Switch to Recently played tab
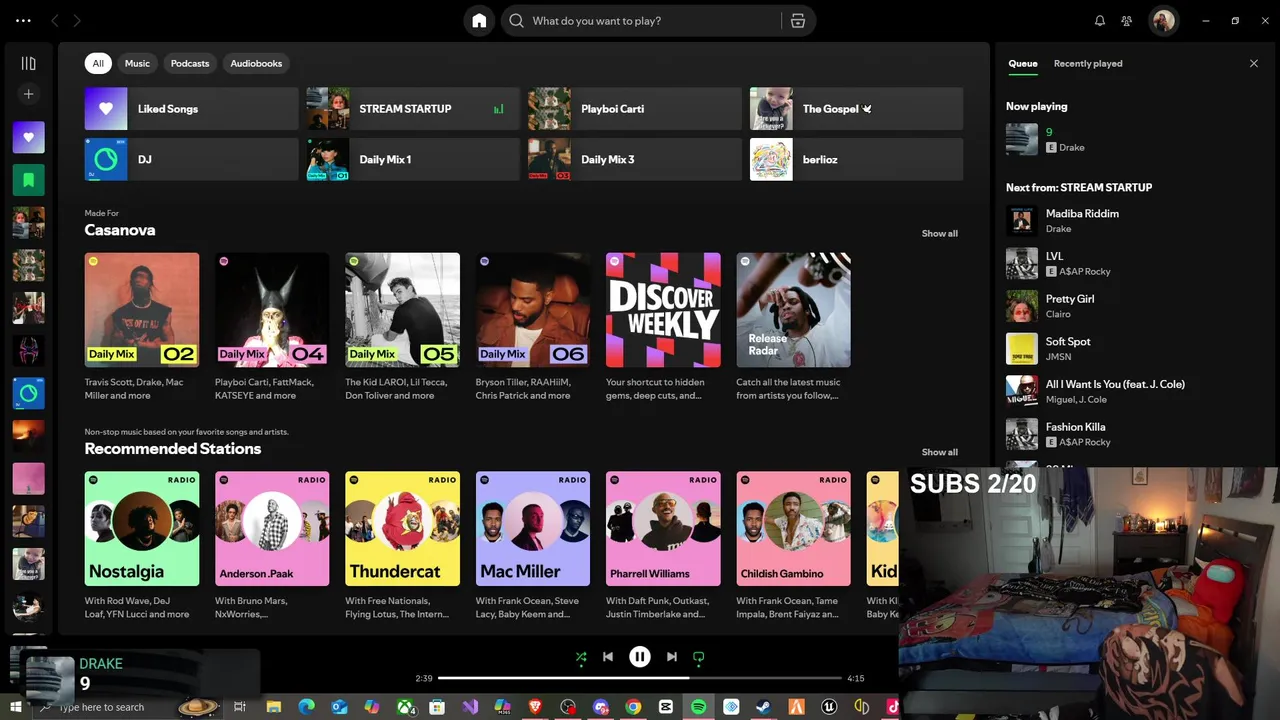Image resolution: width=1280 pixels, height=720 pixels. click(1088, 63)
